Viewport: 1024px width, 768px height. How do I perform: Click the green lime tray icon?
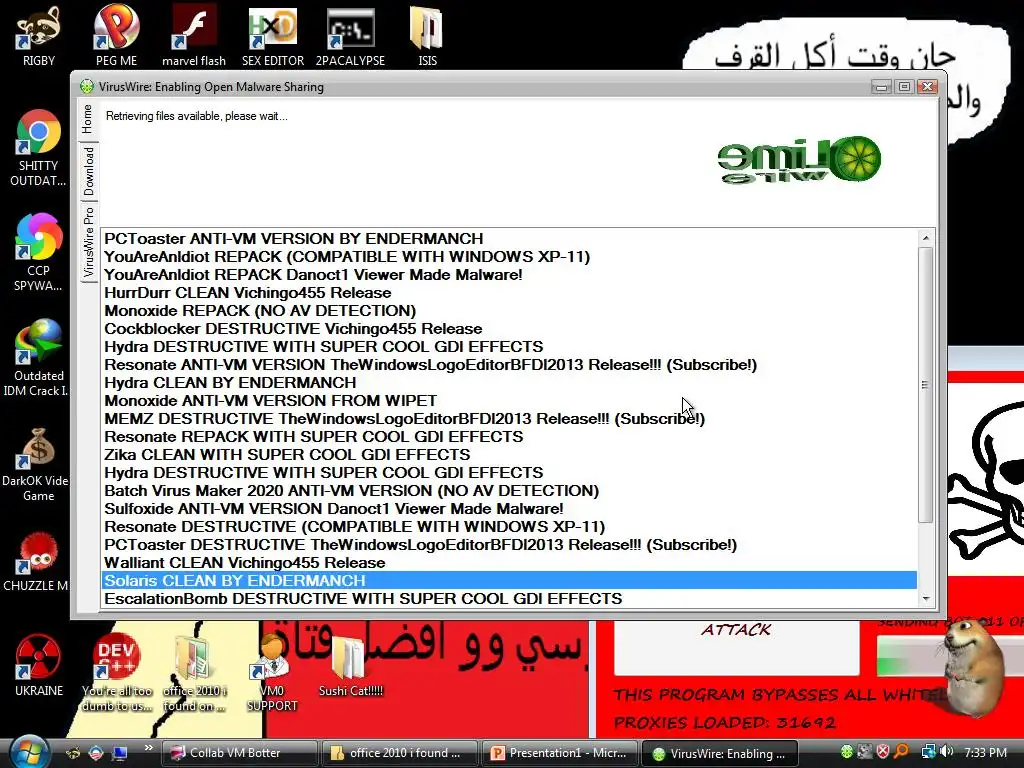coord(846,752)
